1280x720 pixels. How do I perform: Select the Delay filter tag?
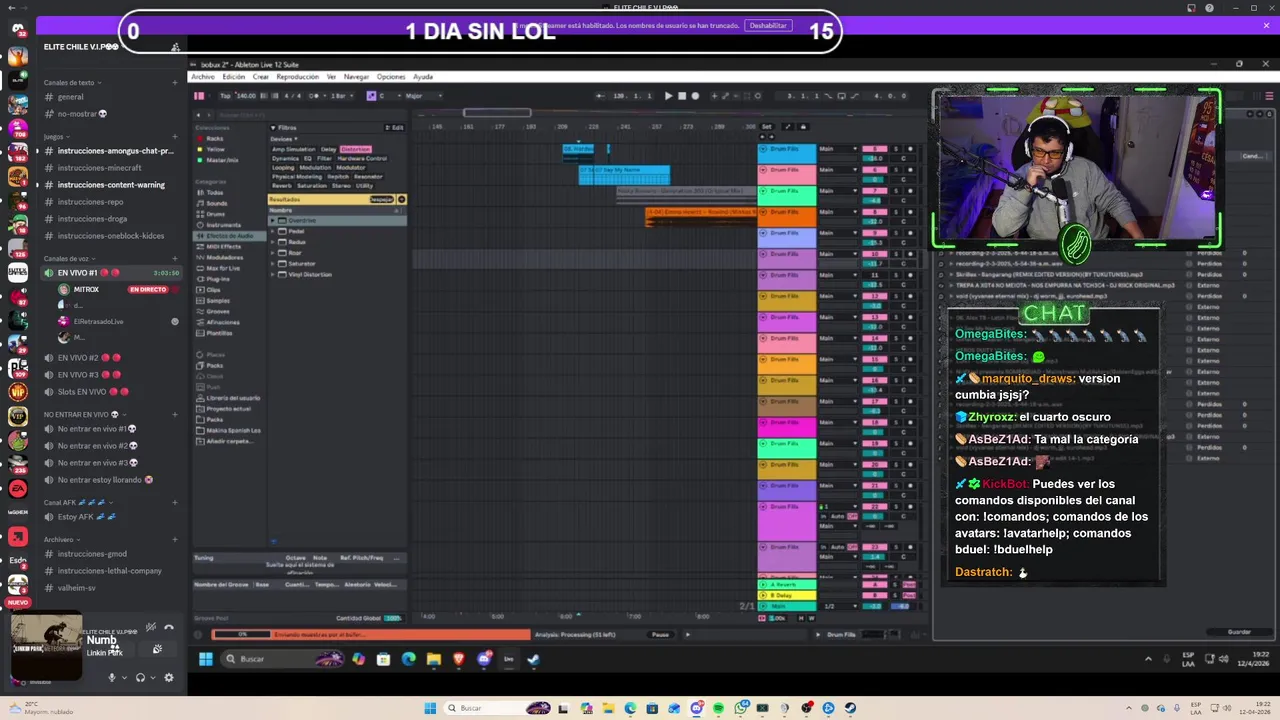pyautogui.click(x=328, y=149)
